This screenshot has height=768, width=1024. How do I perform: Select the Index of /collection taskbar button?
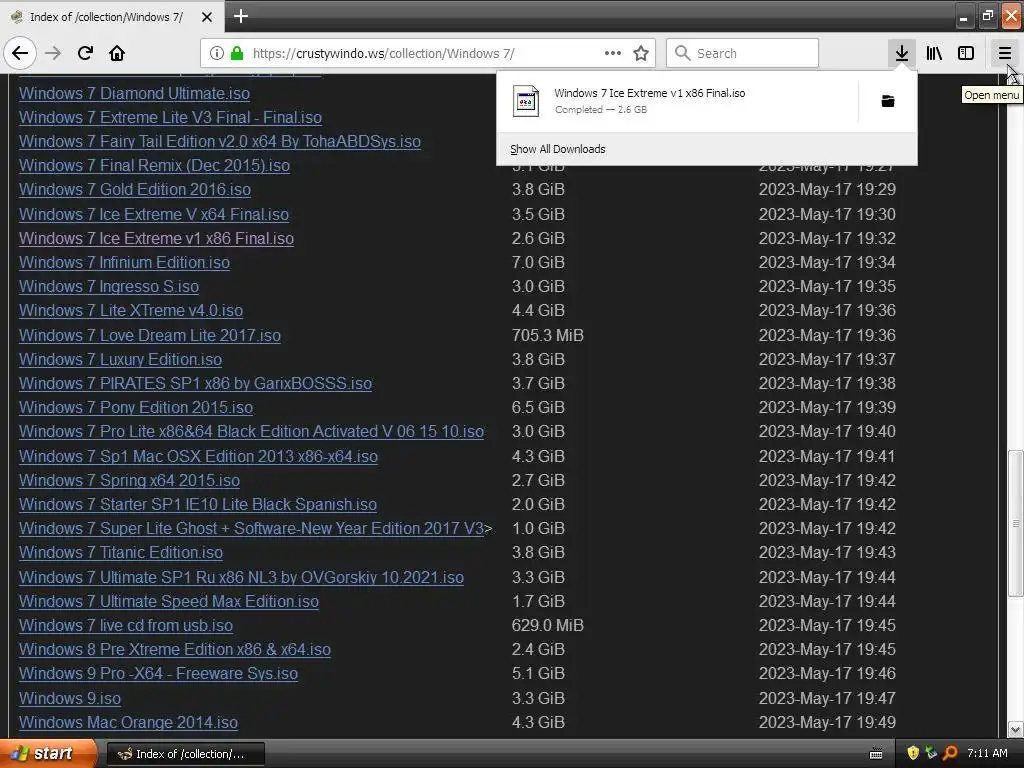coord(185,754)
